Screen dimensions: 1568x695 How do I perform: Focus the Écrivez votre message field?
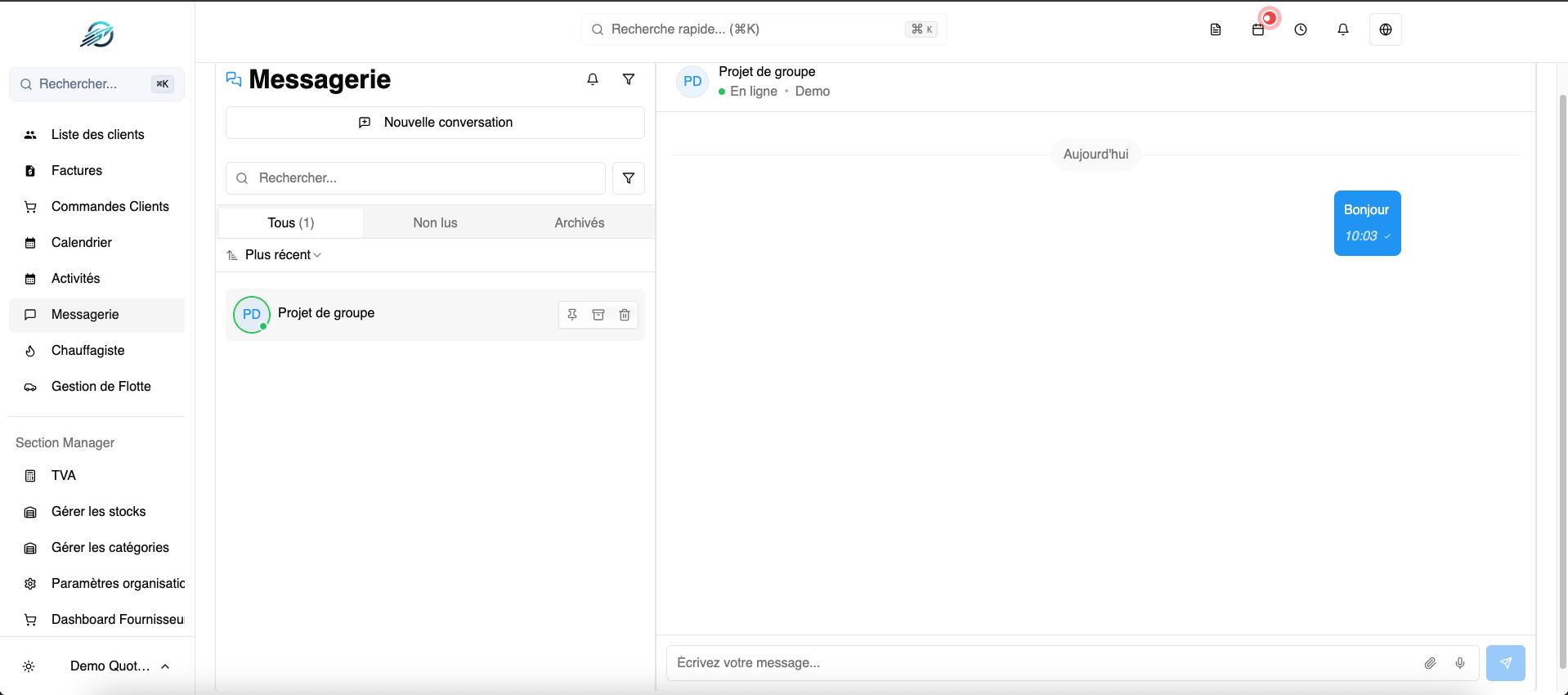tap(1038, 663)
